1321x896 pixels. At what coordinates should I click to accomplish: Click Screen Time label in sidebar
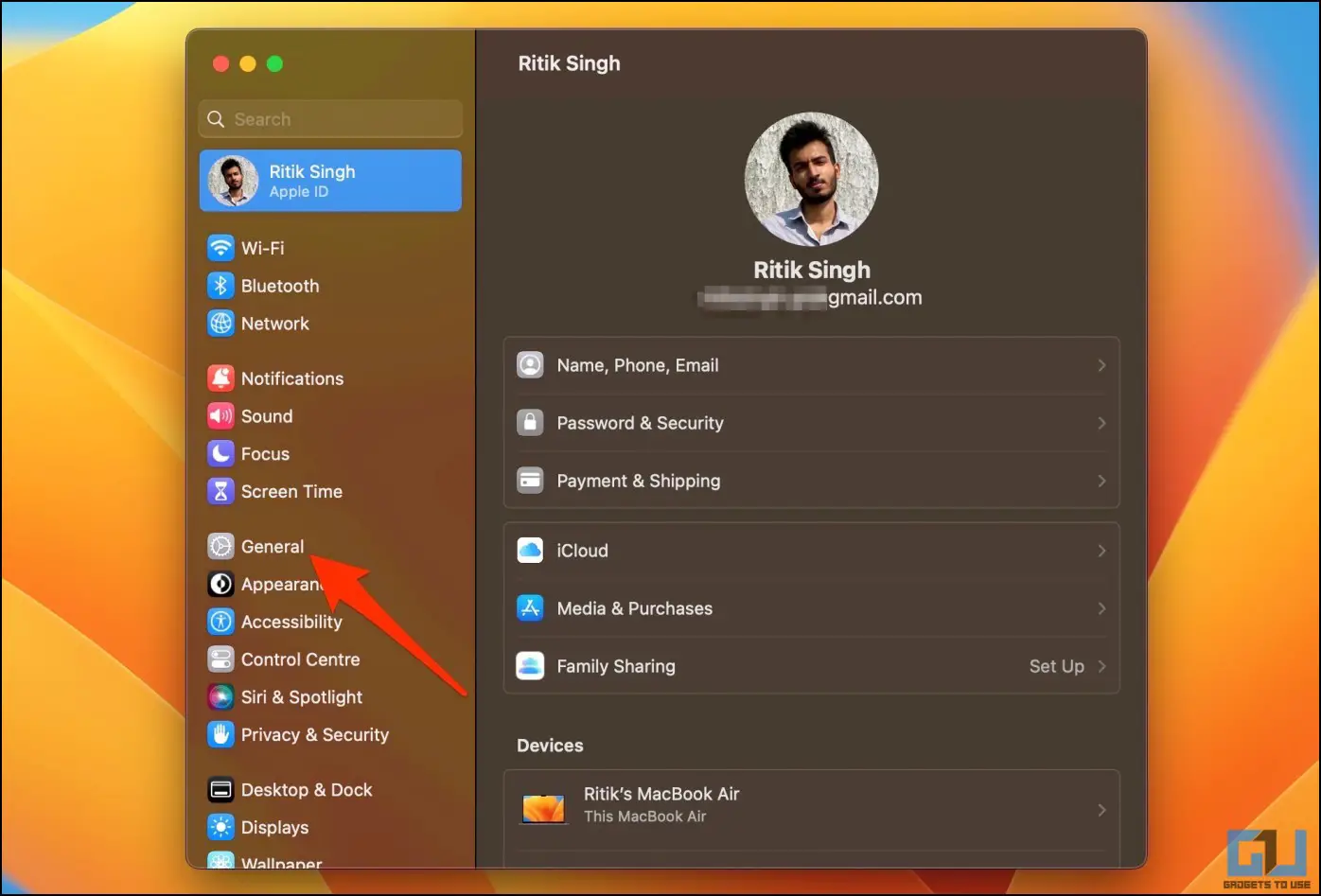[291, 492]
